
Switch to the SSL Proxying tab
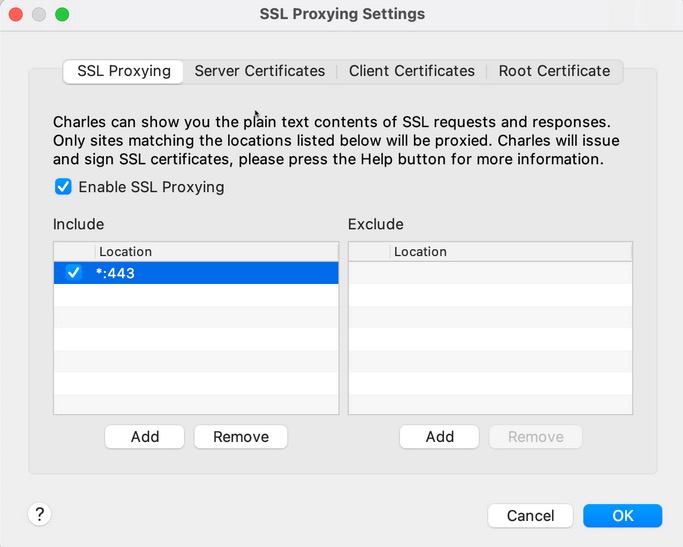coord(124,71)
